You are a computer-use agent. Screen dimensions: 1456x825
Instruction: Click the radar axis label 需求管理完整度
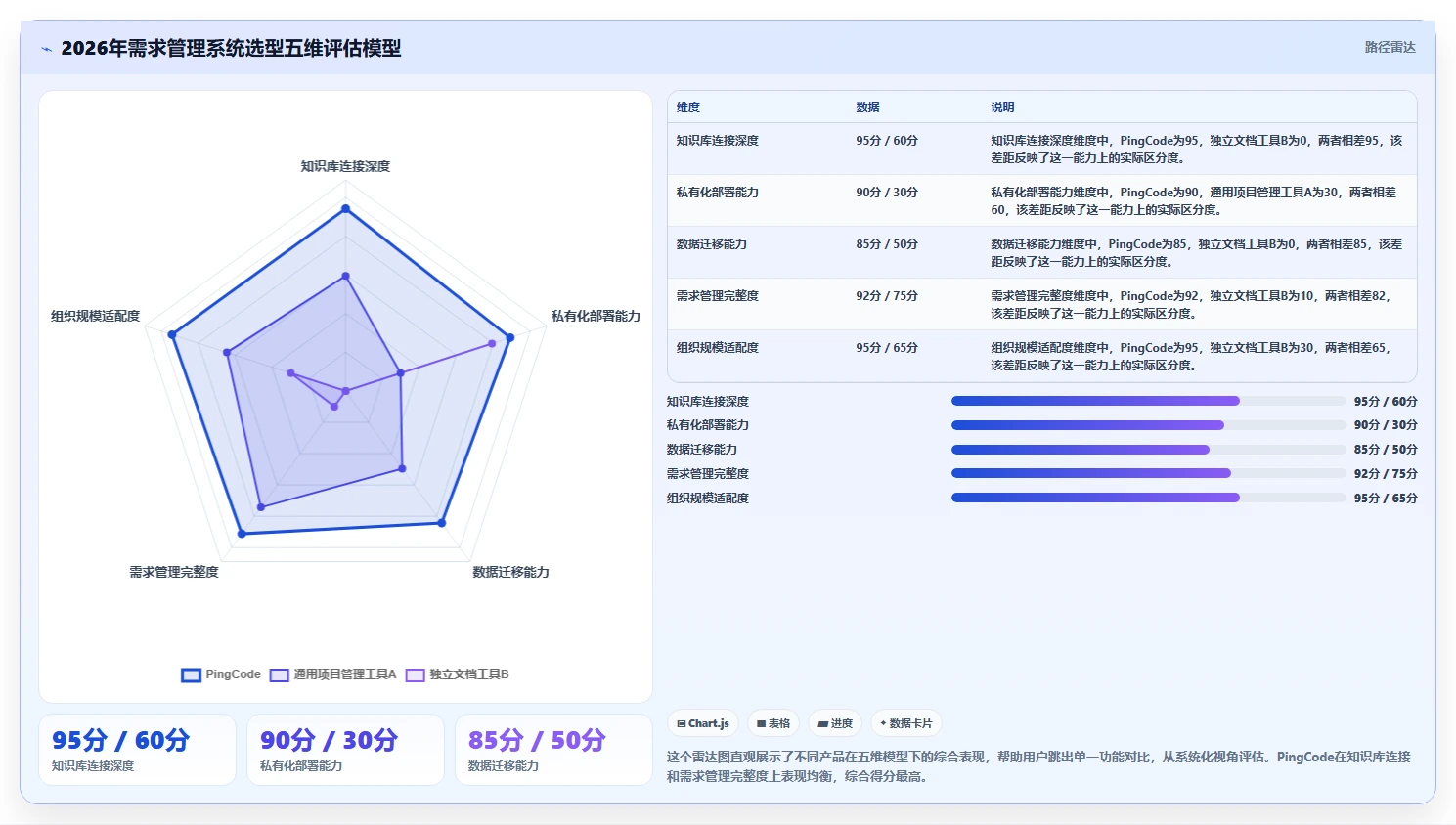click(x=174, y=572)
